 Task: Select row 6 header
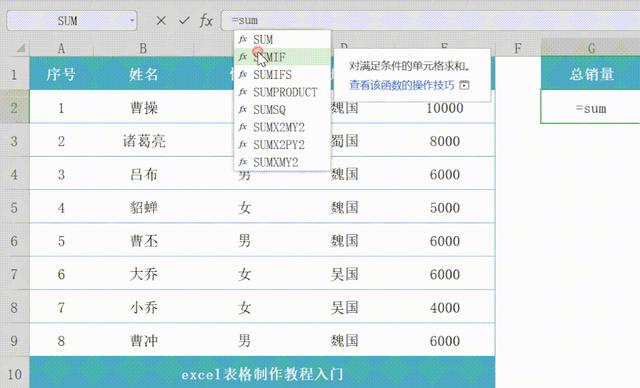tap(14, 241)
